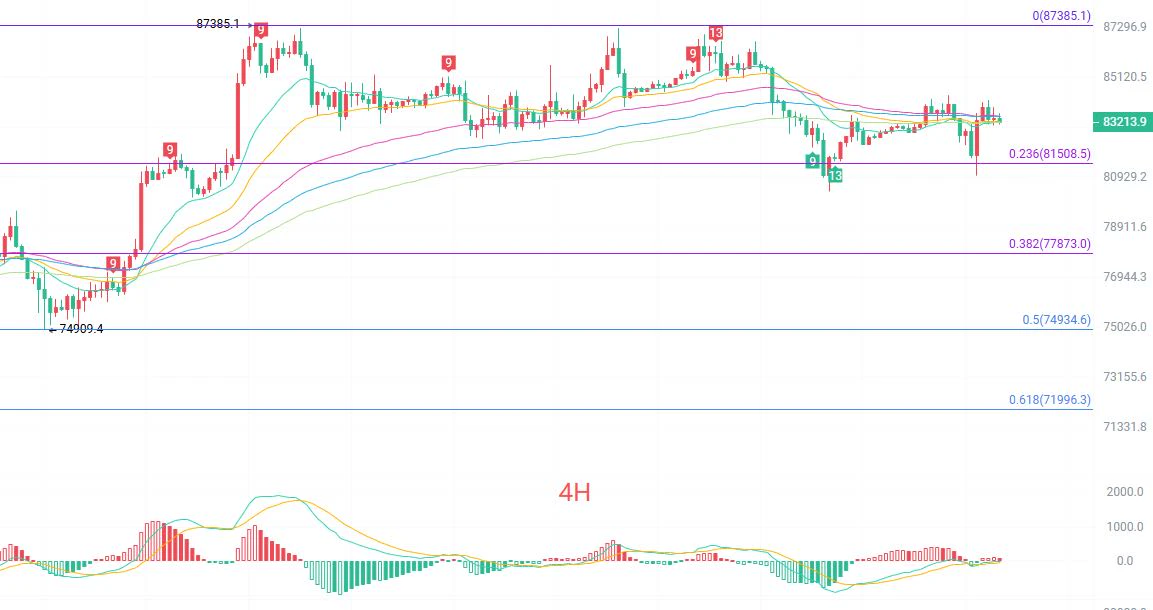Select the 0.236(81508.5) Fibonacci label
Screen dimensions: 1153x610
point(1049,154)
